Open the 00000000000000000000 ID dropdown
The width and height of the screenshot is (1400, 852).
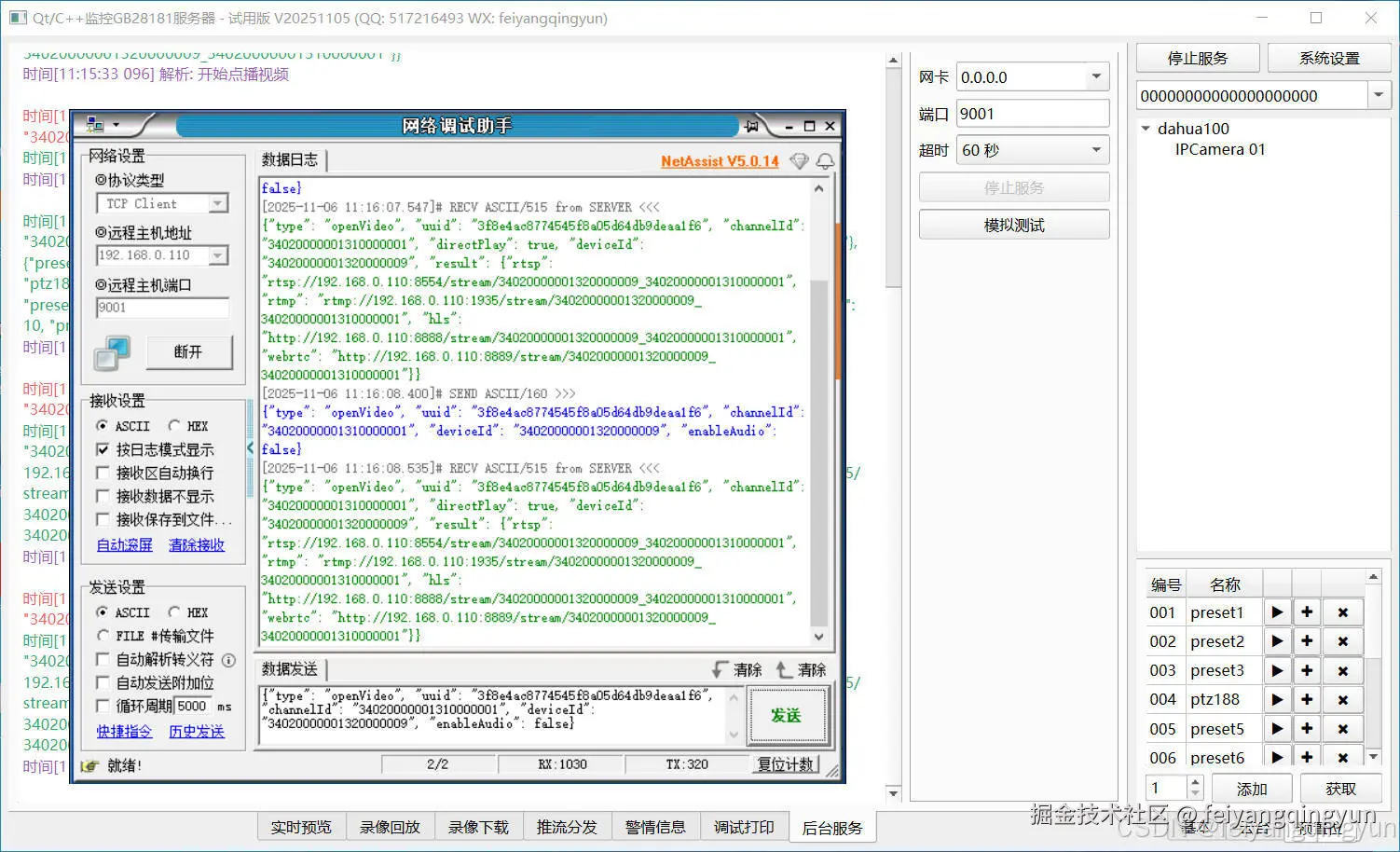coord(1379,95)
